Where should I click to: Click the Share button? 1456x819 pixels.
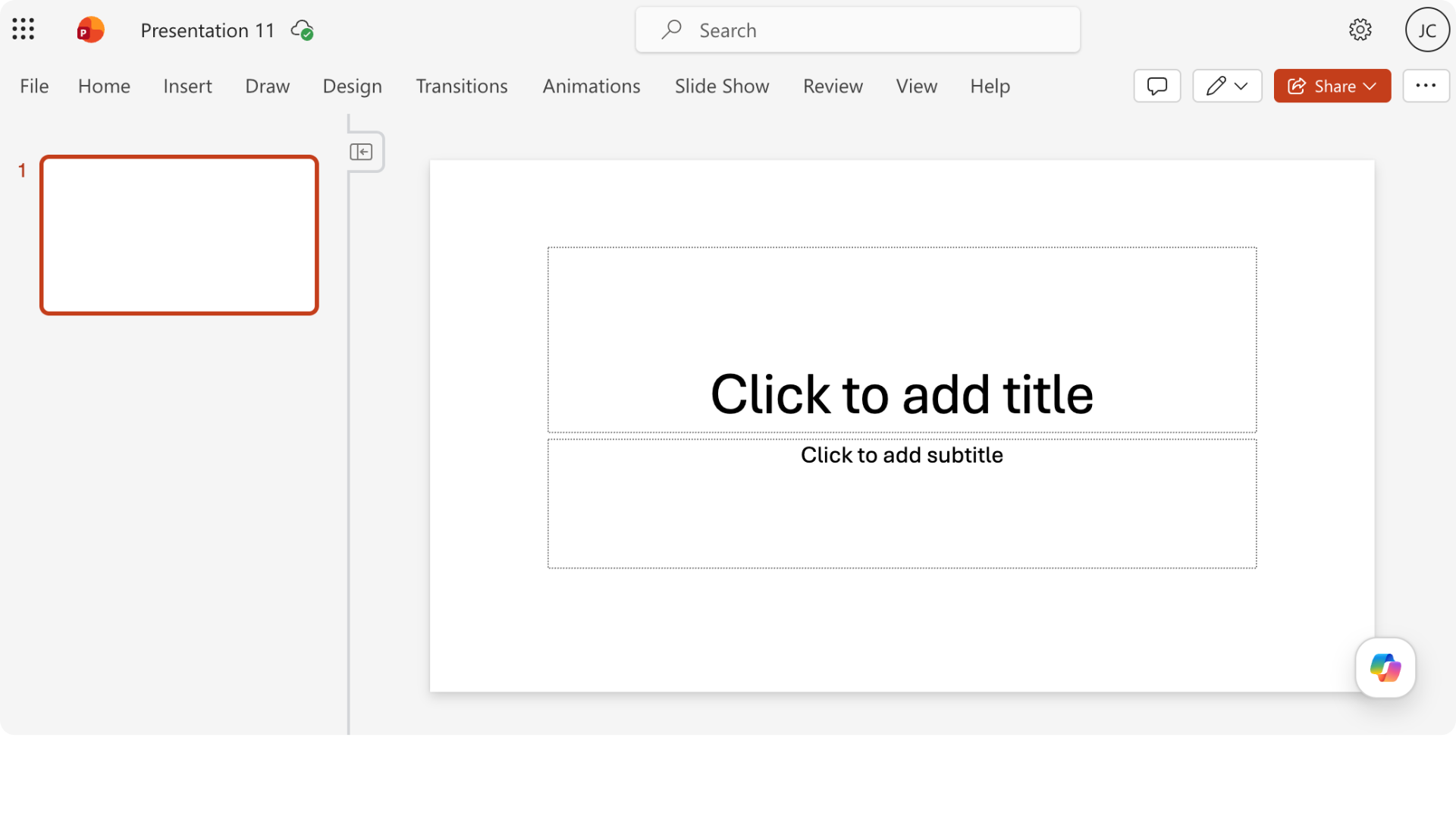tap(1332, 86)
